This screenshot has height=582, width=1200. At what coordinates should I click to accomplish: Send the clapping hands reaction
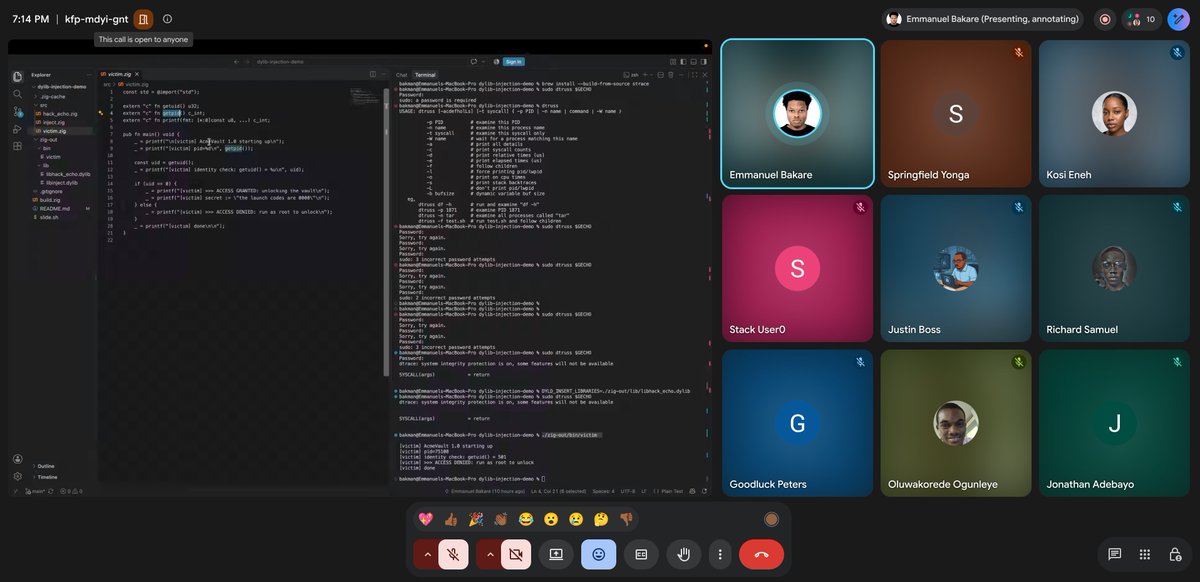click(500, 519)
